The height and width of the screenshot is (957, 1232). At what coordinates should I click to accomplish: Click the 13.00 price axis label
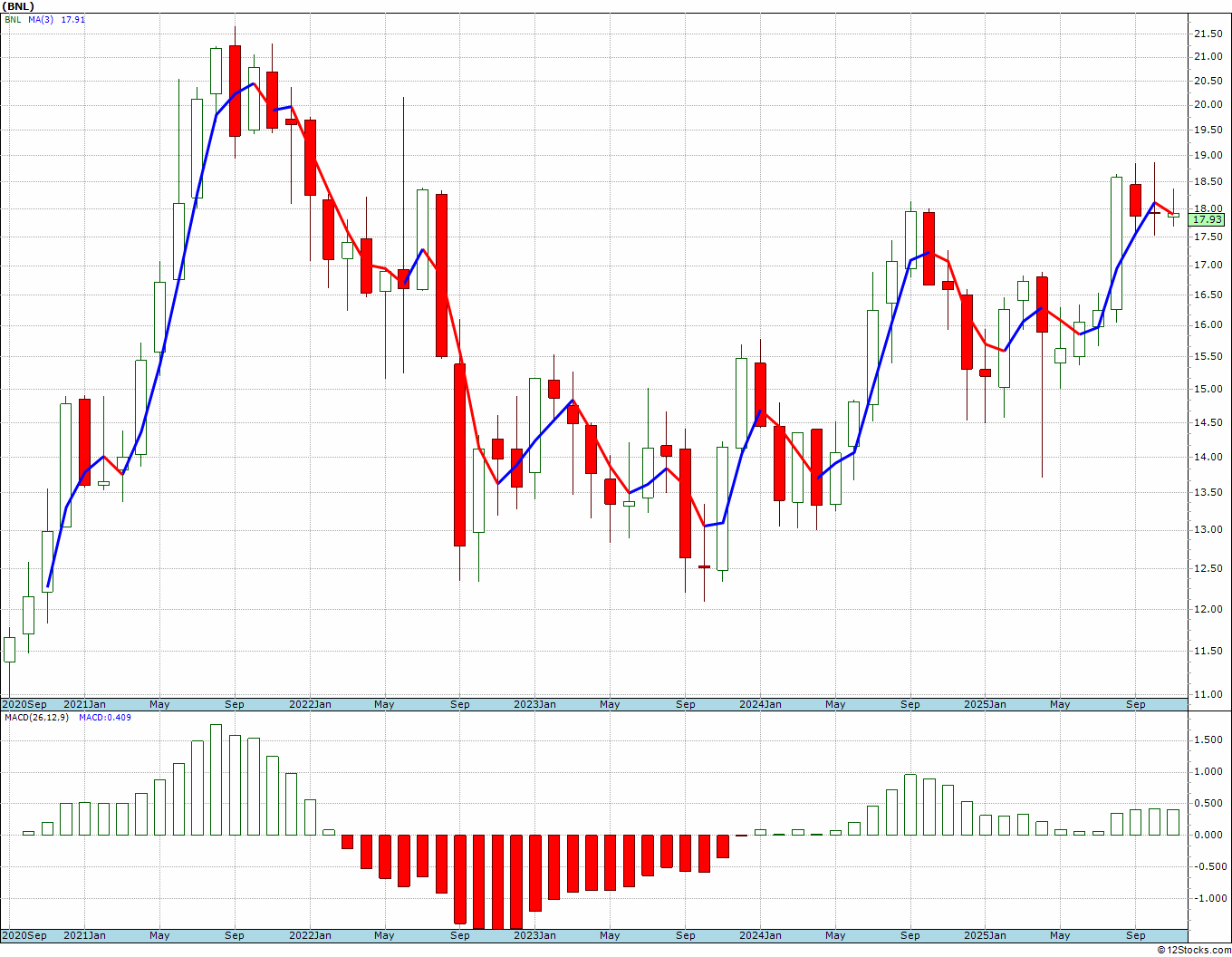pos(1208,529)
